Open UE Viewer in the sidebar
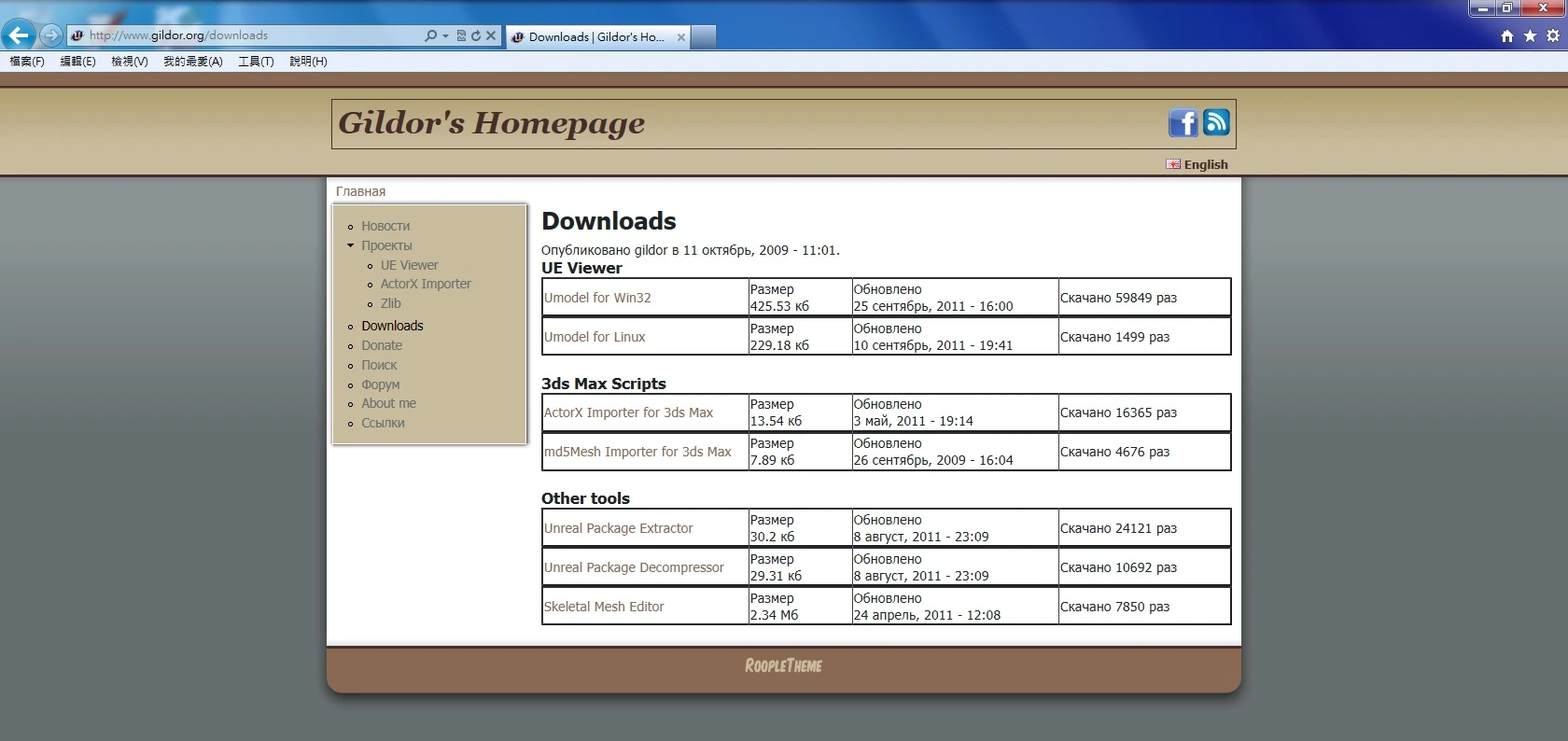This screenshot has width=1568, height=741. pos(409,265)
